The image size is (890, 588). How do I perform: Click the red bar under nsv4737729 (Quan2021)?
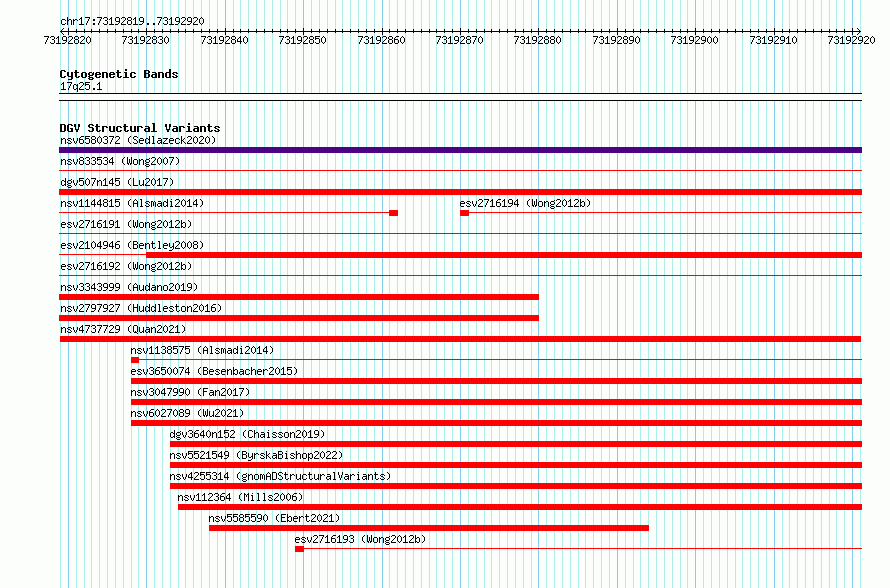(x=460, y=339)
